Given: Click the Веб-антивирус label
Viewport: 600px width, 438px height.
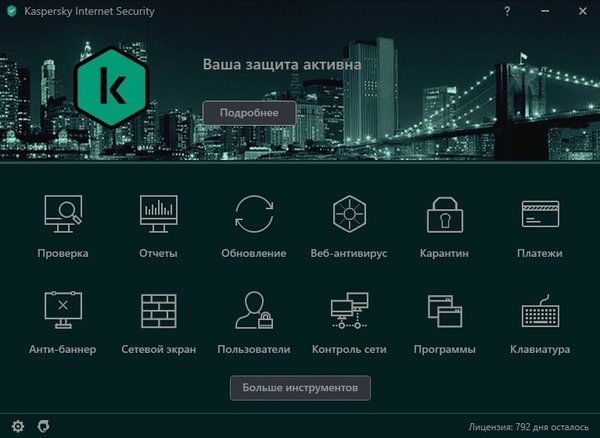Looking at the screenshot, I should (349, 254).
